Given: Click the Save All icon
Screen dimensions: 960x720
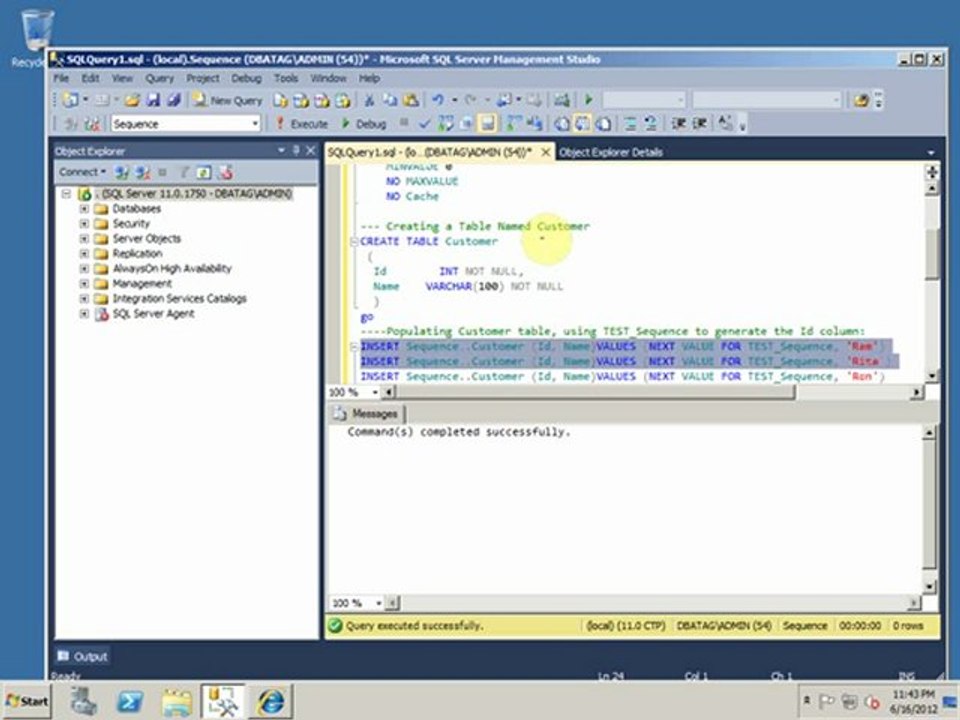Looking at the screenshot, I should point(174,100).
